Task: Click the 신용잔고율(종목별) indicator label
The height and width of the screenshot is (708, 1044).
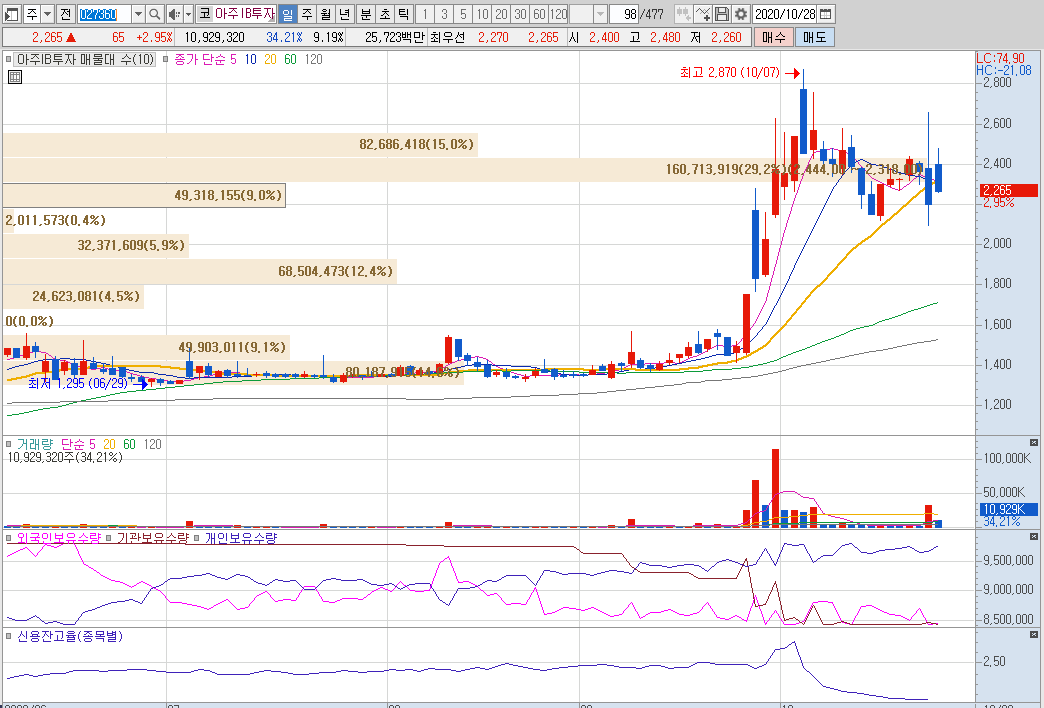Action: (70, 636)
